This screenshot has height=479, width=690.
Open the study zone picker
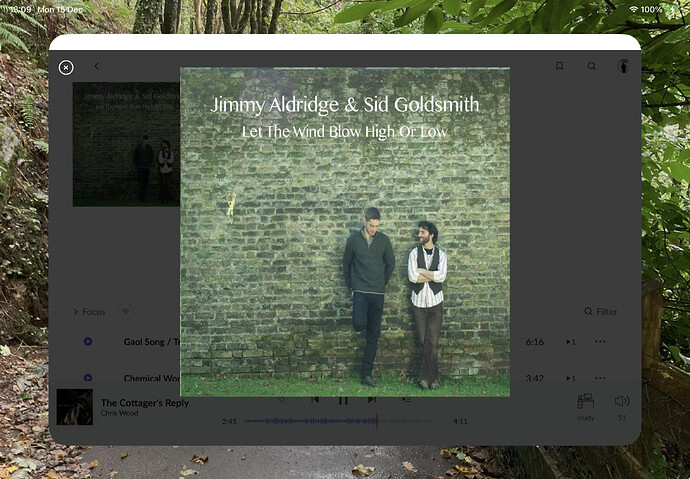click(586, 407)
